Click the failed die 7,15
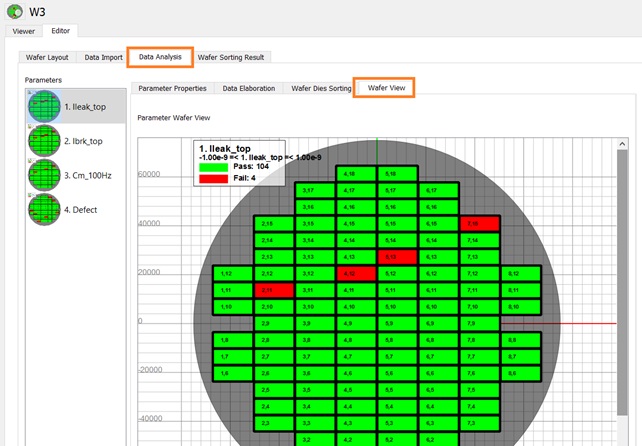Image resolution: width=642 pixels, height=446 pixels. 480,224
